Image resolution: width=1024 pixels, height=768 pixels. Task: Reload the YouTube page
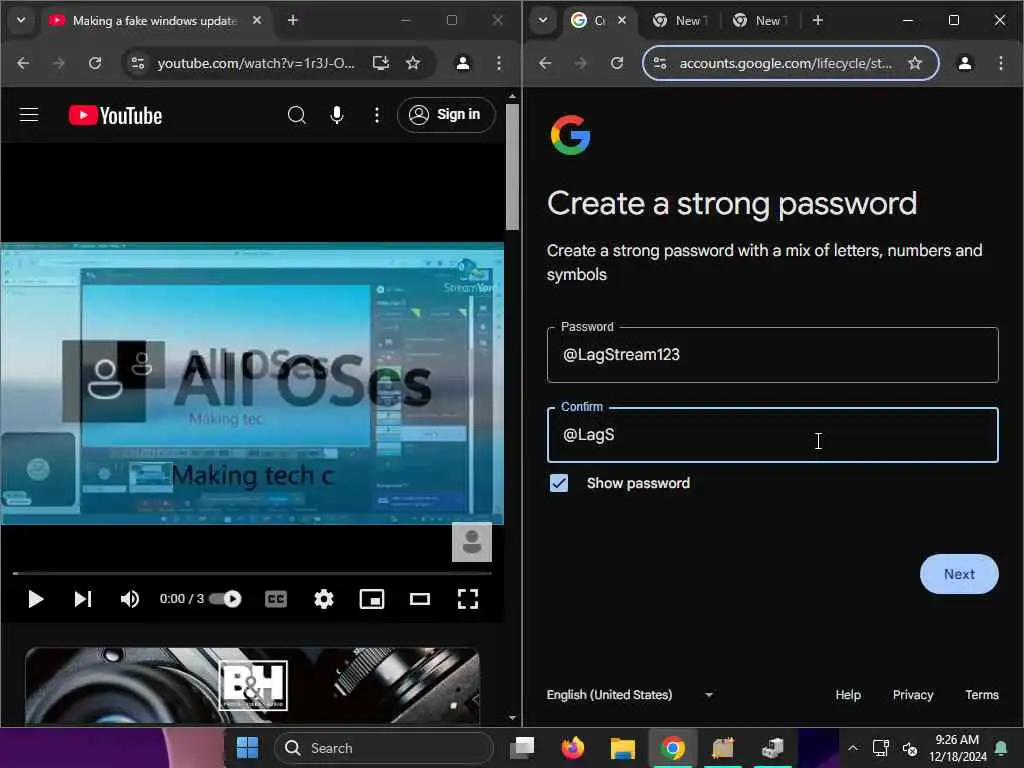[x=95, y=63]
